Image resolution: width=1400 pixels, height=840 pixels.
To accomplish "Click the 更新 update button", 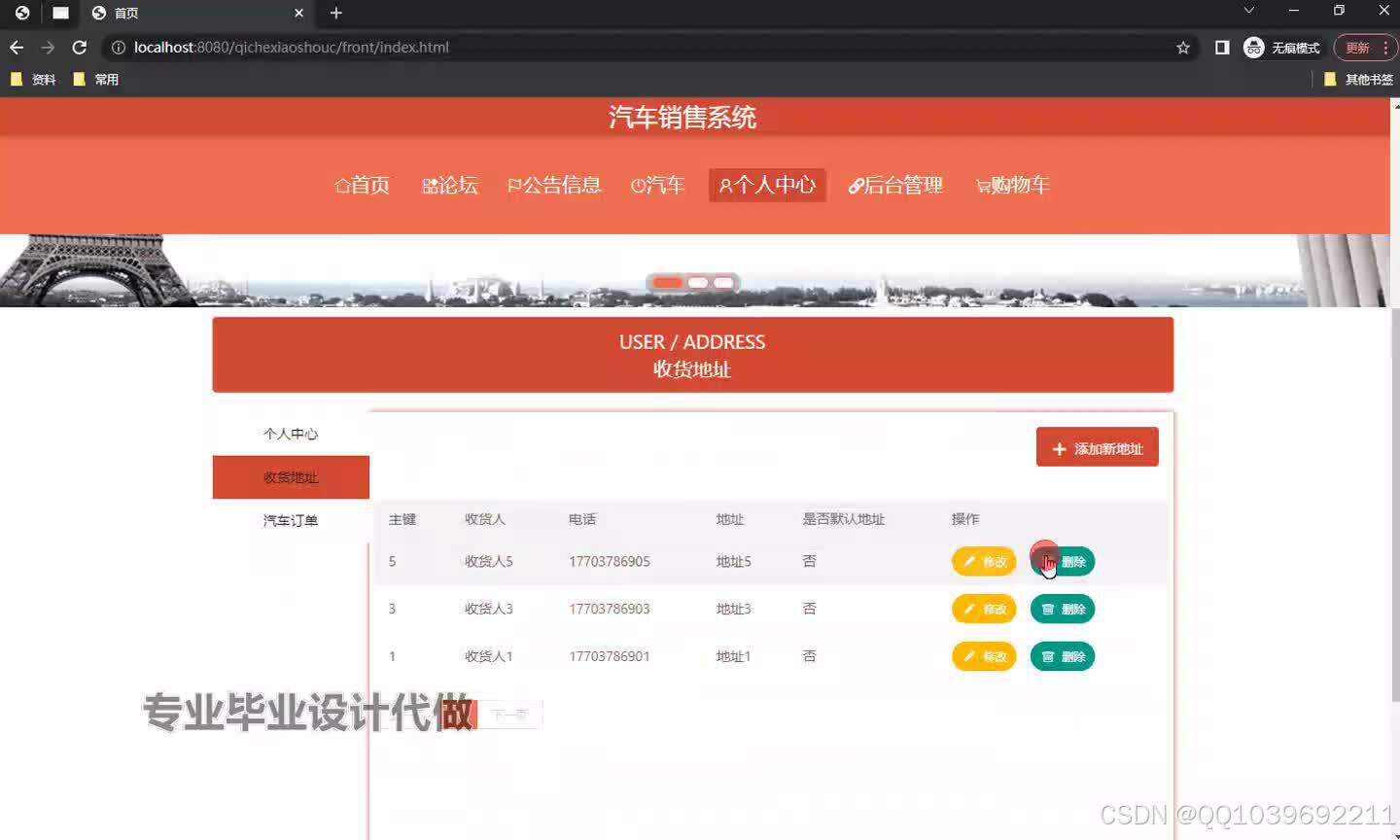I will tap(1365, 48).
